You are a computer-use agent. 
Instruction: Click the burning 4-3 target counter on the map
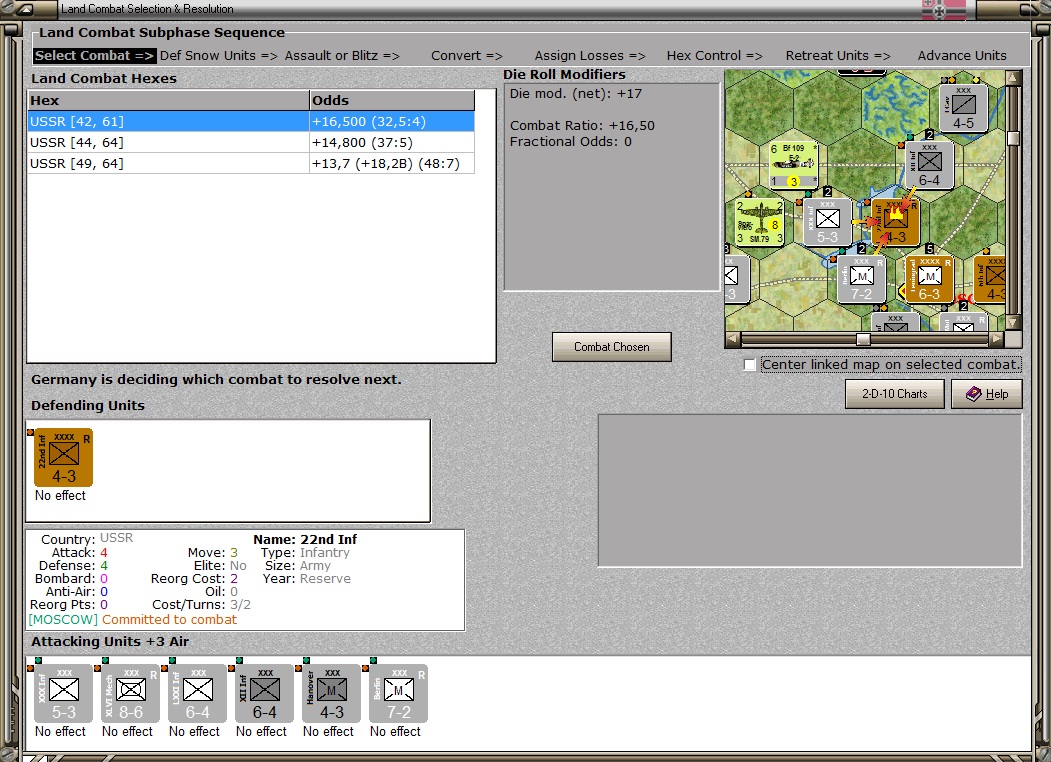pyautogui.click(x=895, y=222)
